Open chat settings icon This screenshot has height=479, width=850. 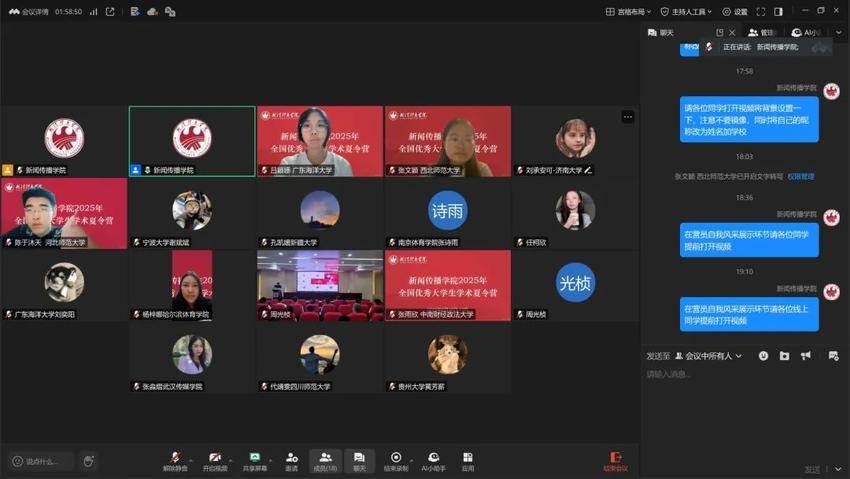tap(833, 356)
